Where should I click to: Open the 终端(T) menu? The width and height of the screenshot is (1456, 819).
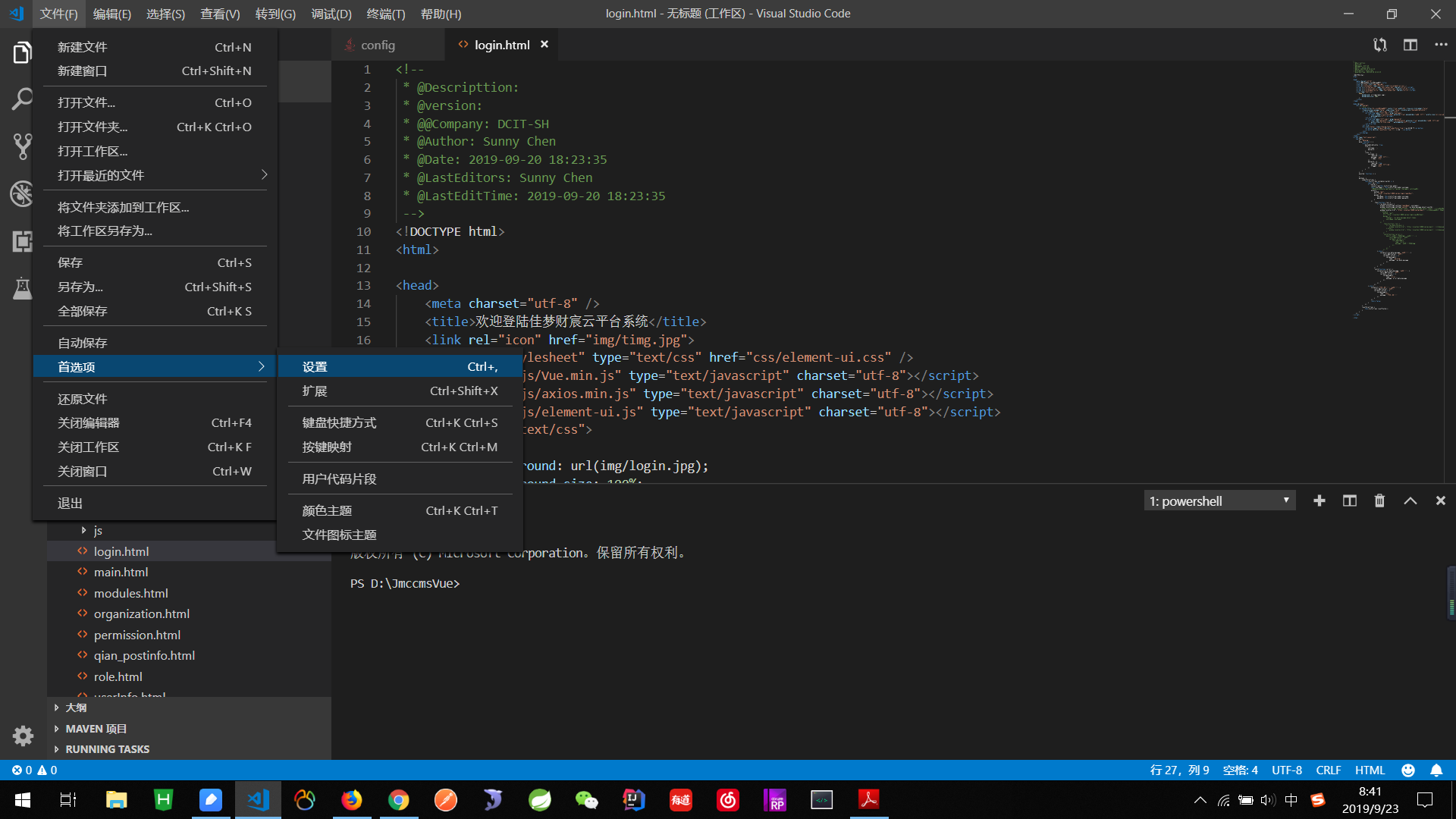[386, 14]
